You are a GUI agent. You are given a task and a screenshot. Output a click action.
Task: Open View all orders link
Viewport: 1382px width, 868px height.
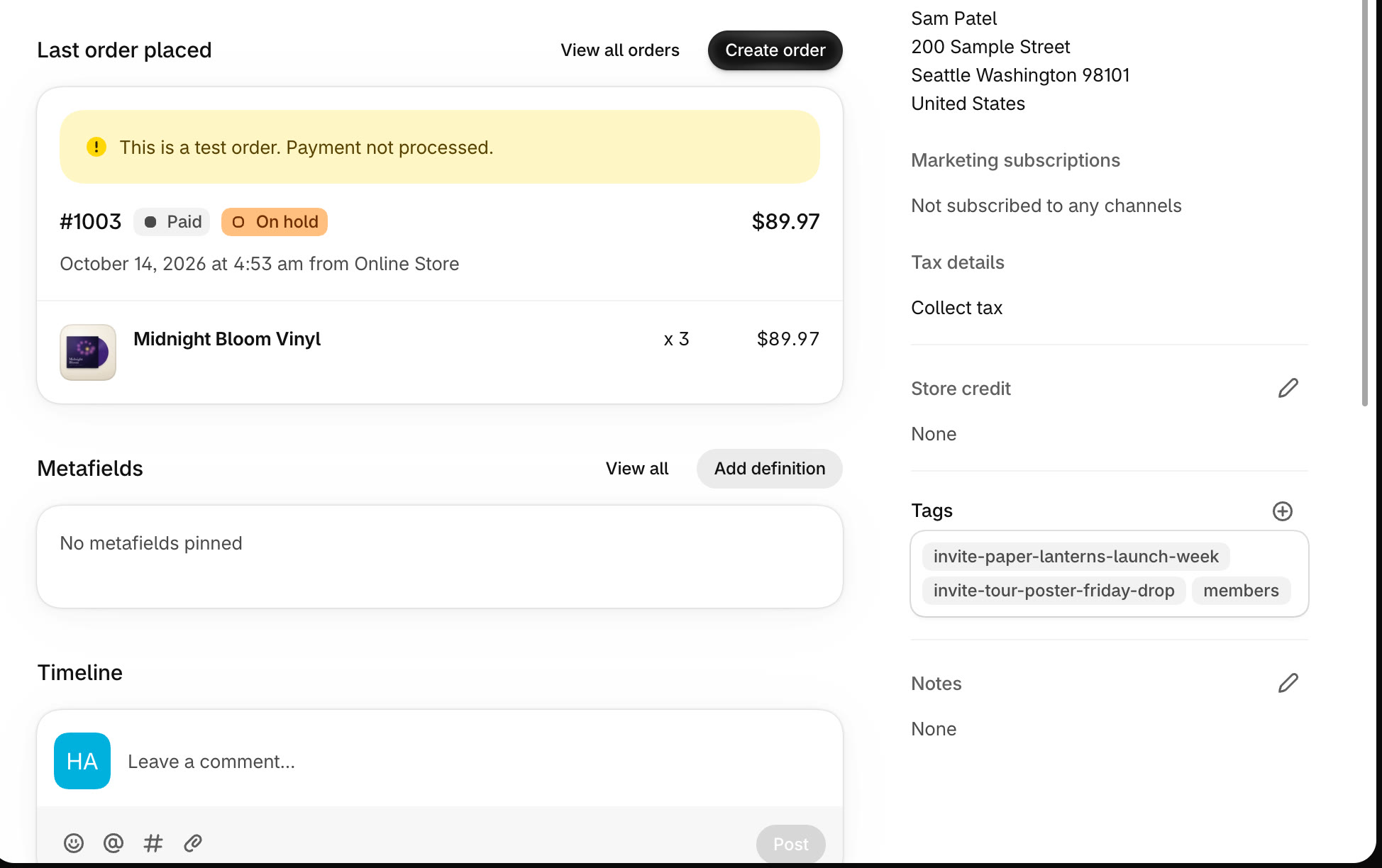(620, 50)
